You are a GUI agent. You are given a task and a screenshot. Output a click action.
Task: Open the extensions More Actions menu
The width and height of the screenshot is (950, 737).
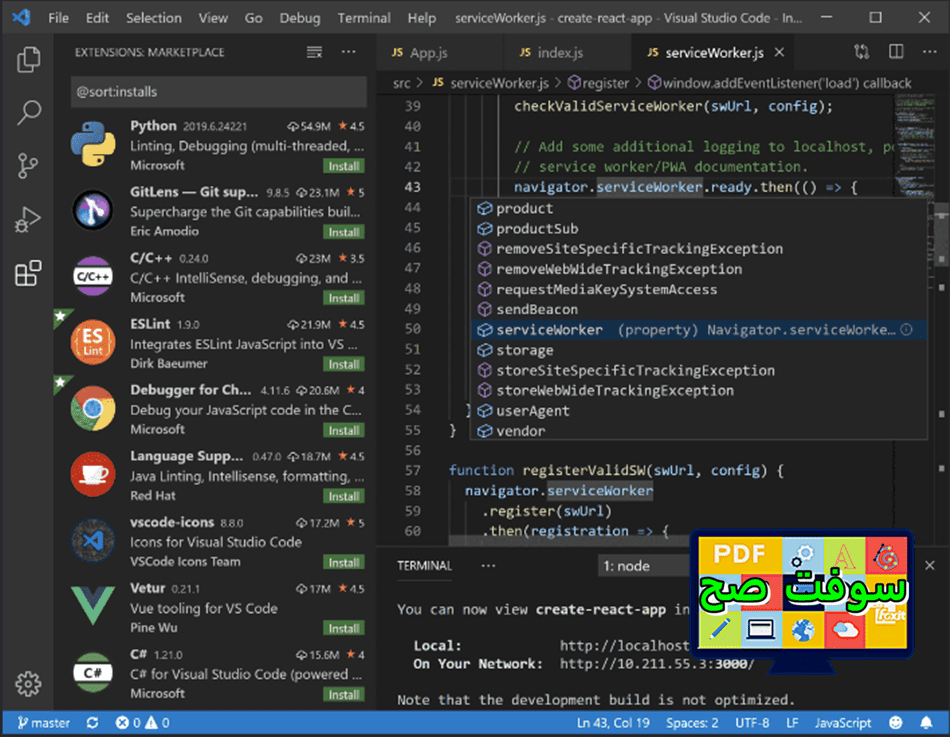[347, 51]
